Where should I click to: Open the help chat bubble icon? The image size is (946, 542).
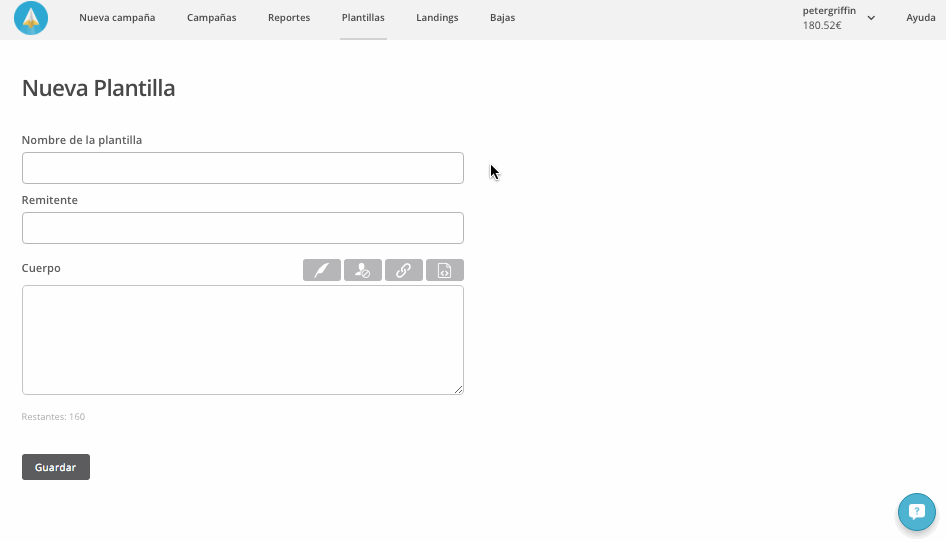916,512
